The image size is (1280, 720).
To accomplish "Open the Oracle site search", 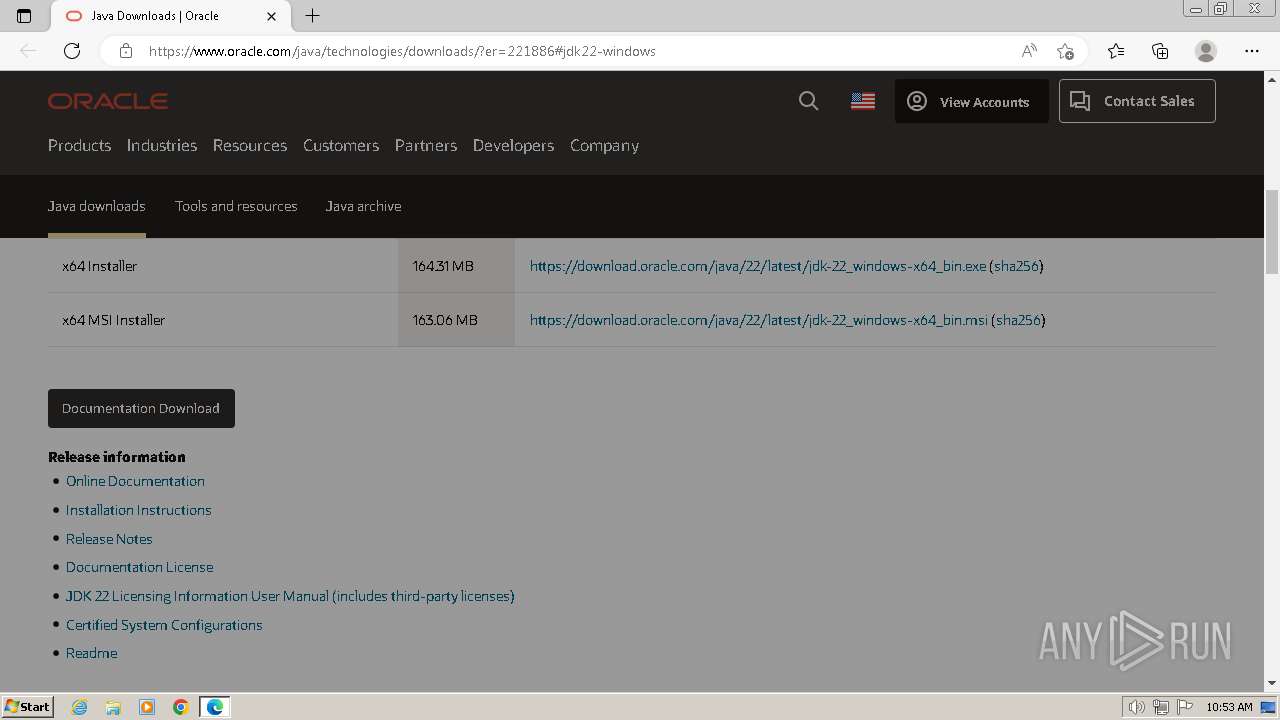I will pyautogui.click(x=809, y=101).
